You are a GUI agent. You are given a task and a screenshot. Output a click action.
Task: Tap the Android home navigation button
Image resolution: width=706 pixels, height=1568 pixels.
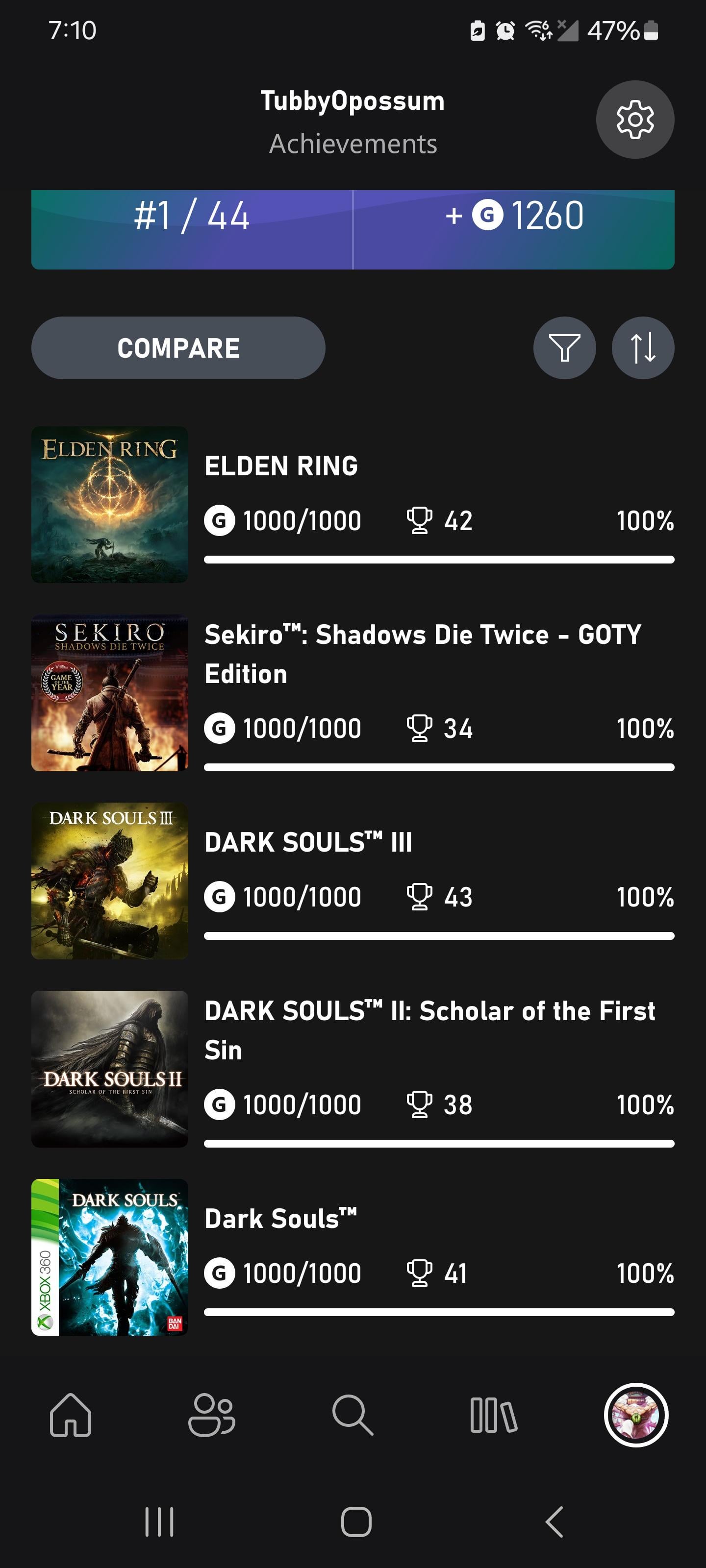click(356, 1522)
